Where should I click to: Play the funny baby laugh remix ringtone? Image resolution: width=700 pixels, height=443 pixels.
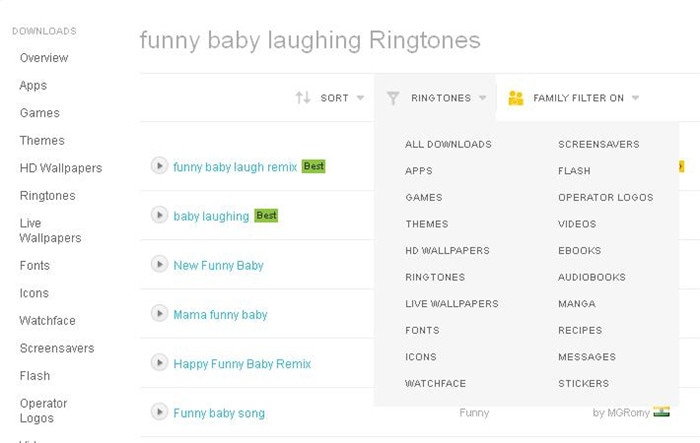pyautogui.click(x=158, y=166)
